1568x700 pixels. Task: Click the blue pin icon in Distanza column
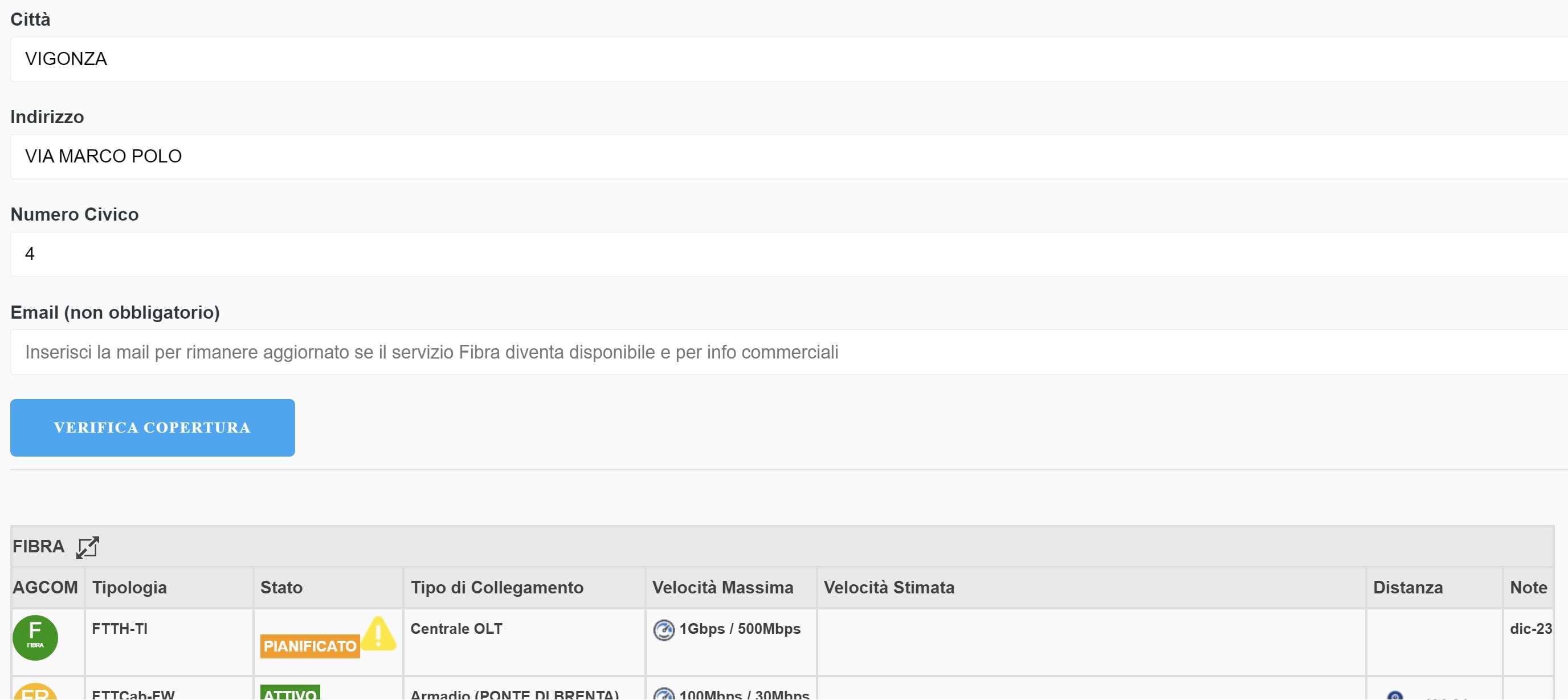[1395, 694]
